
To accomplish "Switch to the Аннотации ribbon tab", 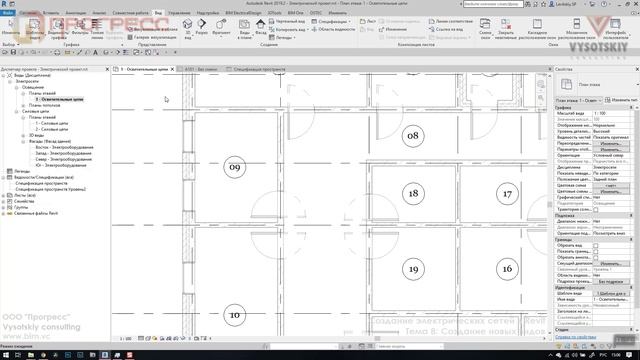I will coord(76,13).
